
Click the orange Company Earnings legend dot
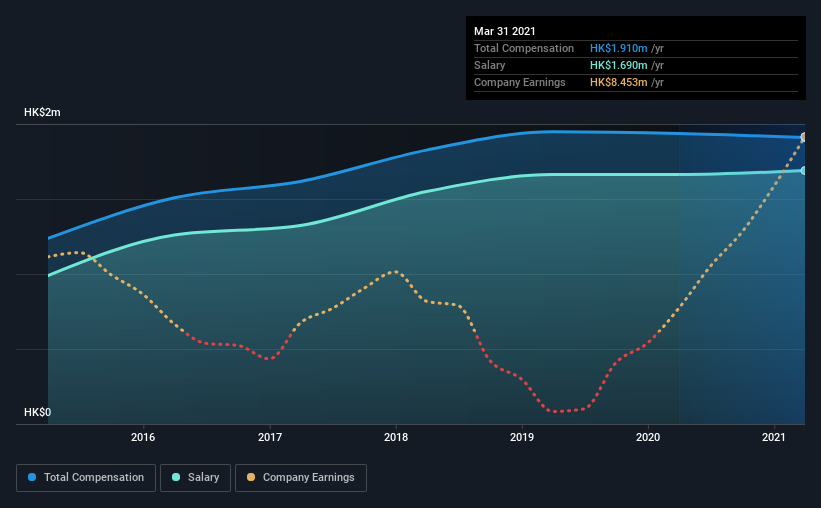[x=251, y=477]
